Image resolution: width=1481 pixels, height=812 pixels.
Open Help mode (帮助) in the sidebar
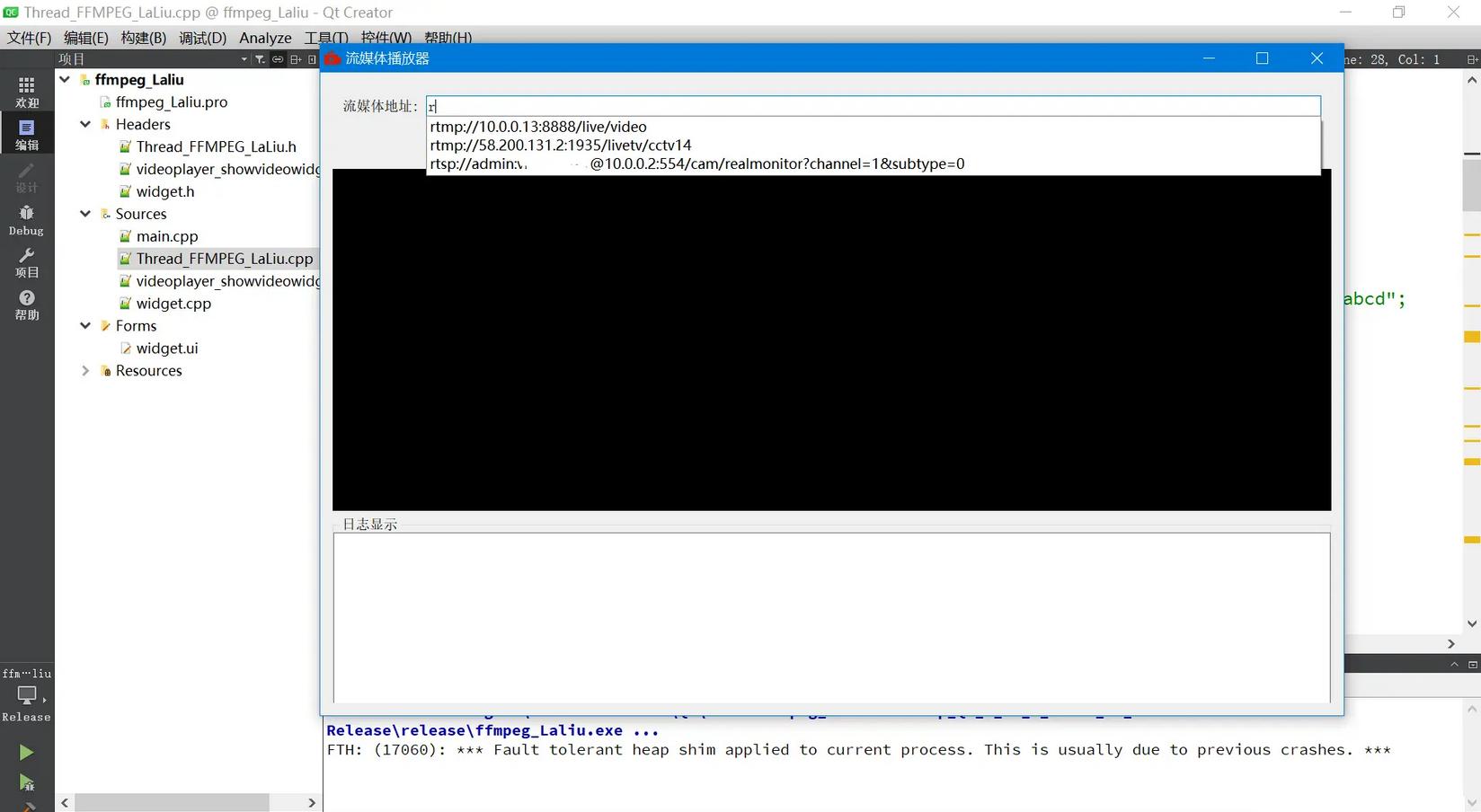[26, 305]
